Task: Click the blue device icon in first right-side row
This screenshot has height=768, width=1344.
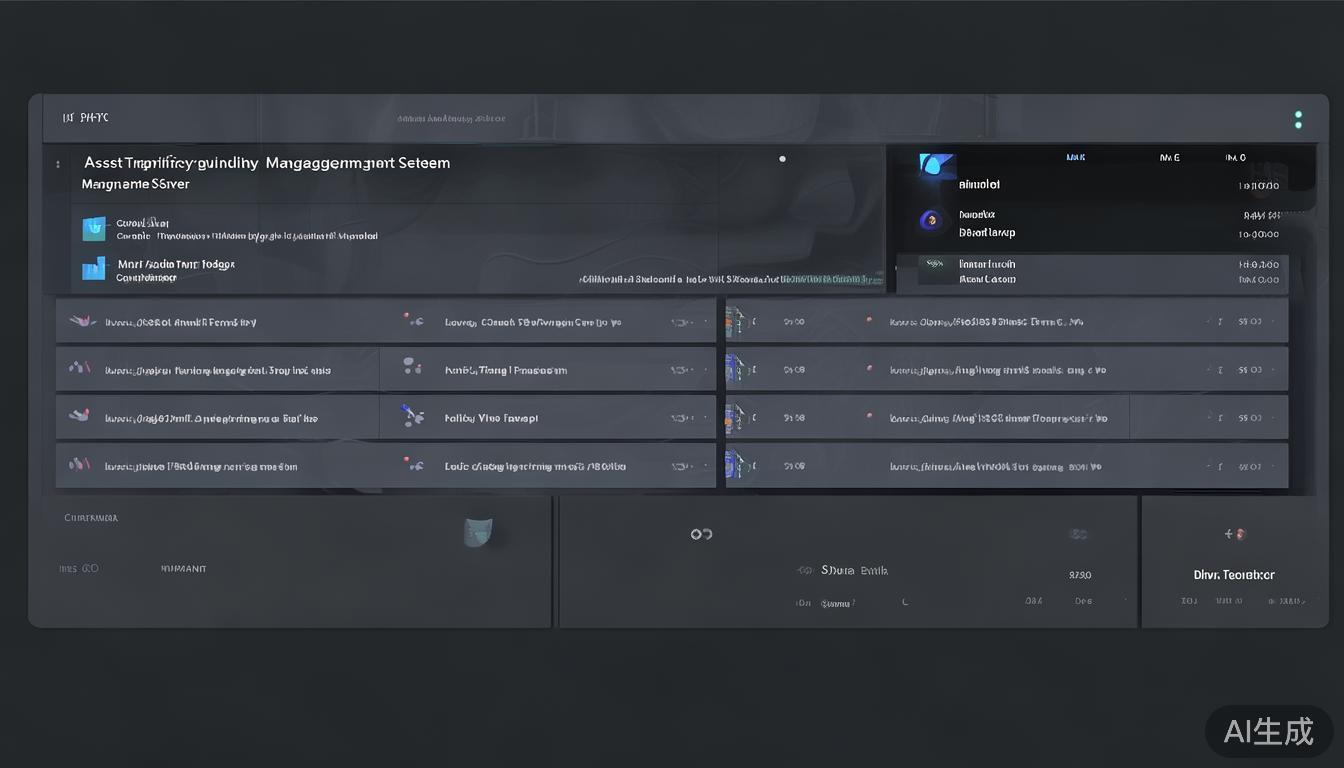Action: tap(736, 321)
